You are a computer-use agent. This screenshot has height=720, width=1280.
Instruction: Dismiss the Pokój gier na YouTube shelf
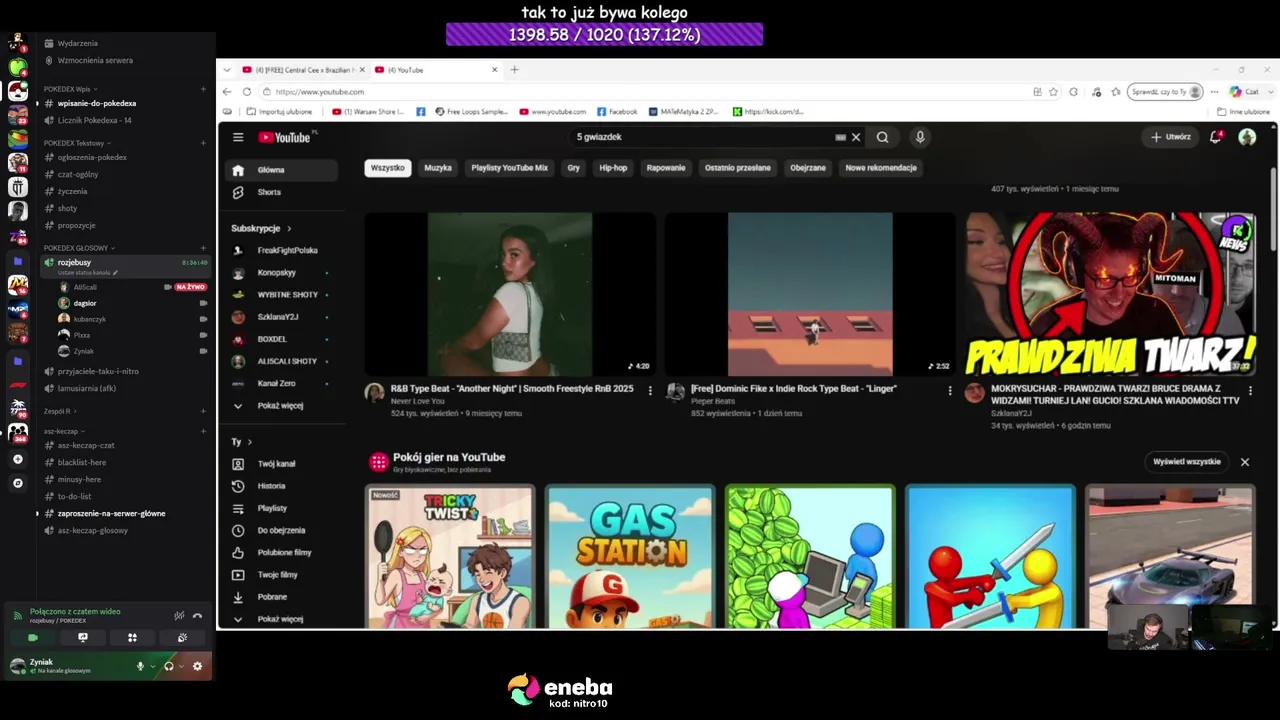click(x=1245, y=462)
